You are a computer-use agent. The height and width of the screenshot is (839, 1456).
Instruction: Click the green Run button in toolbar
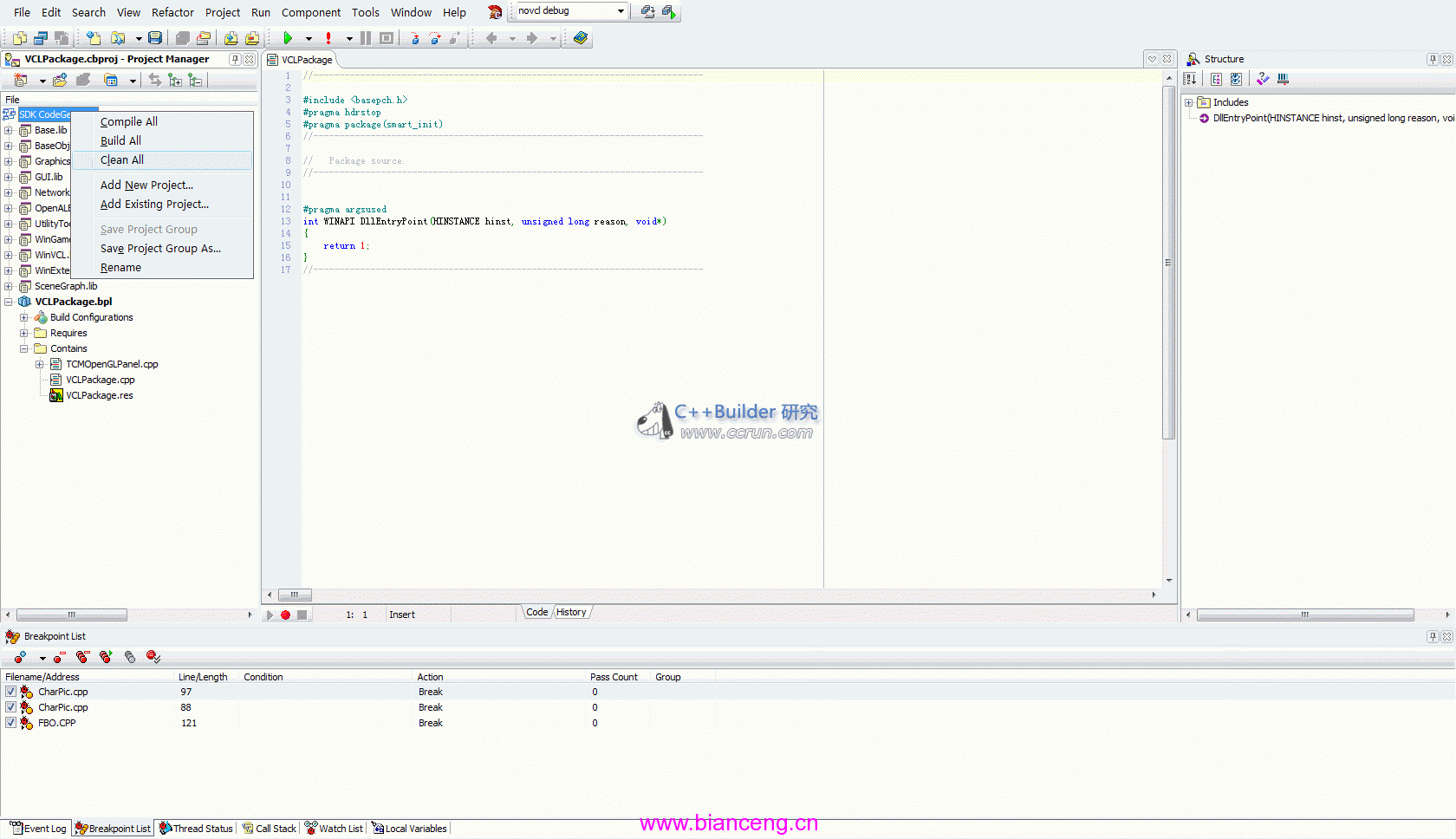click(287, 38)
